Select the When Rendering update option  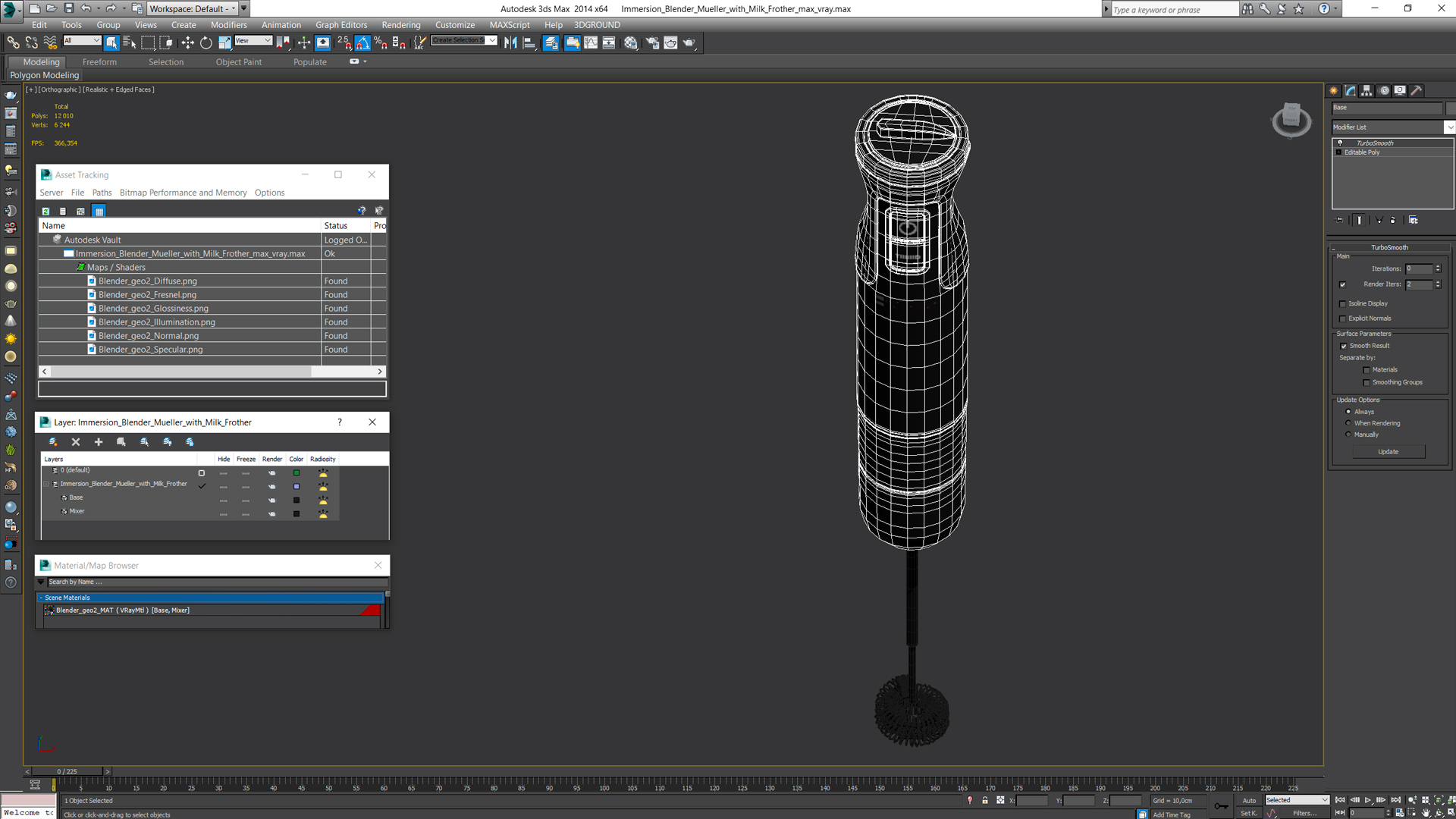(1348, 423)
